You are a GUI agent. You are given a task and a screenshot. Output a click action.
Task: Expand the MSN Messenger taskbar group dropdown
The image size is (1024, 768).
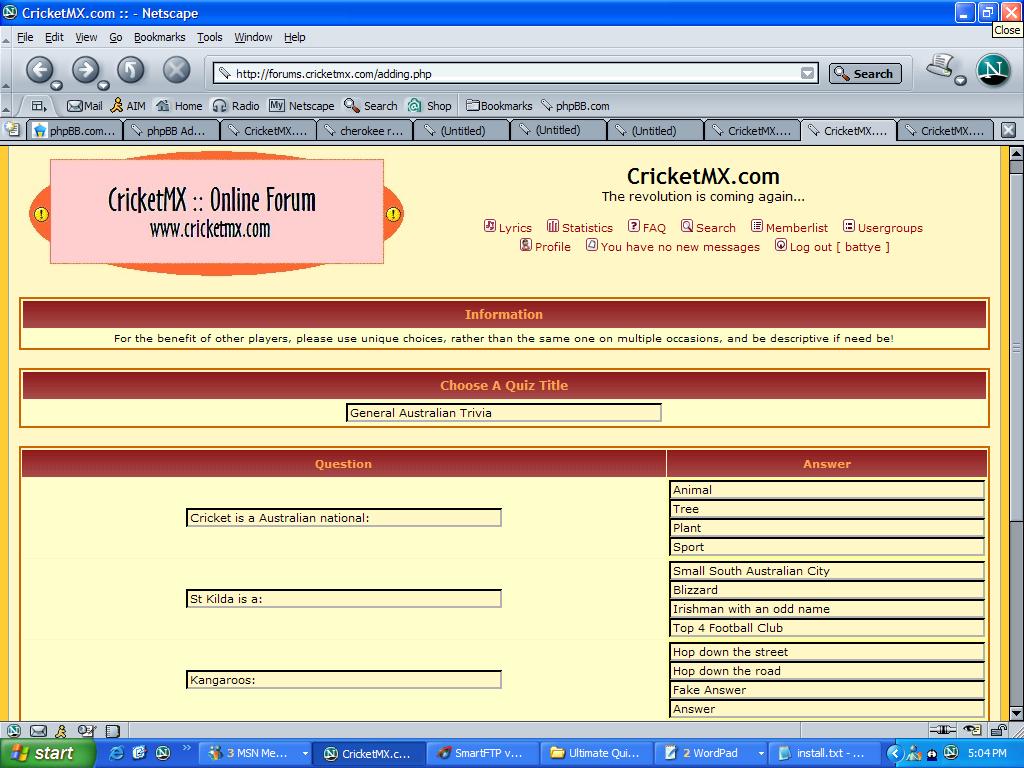(305, 754)
